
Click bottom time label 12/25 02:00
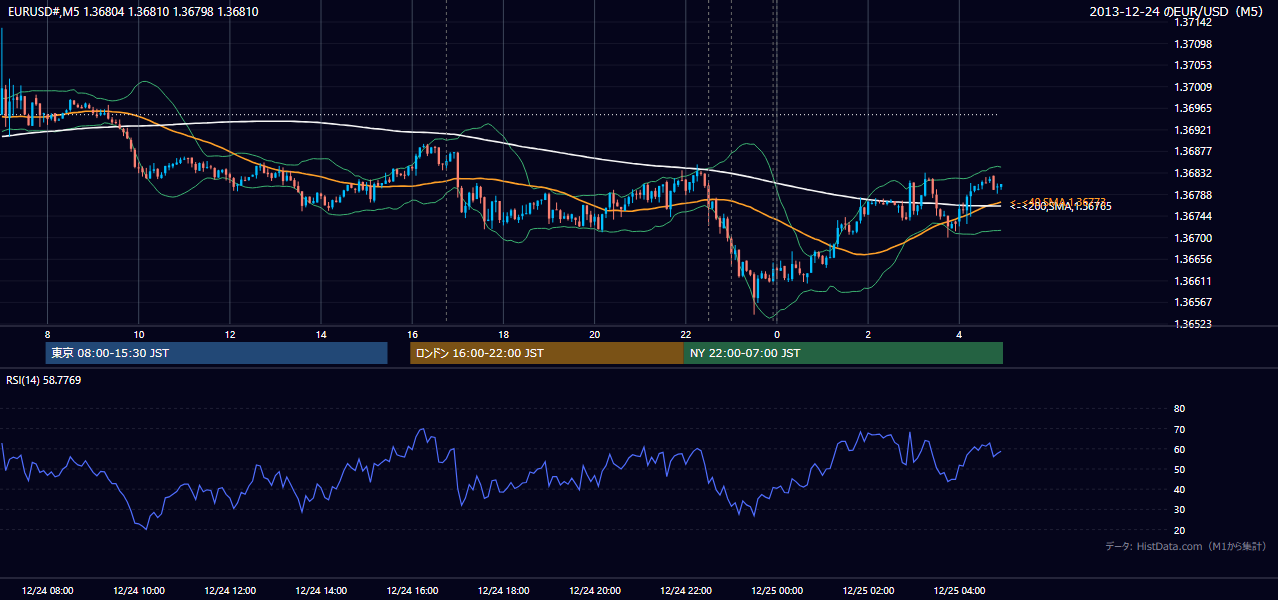point(868,591)
